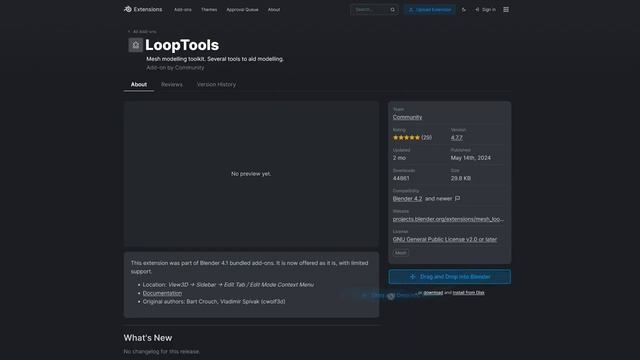The width and height of the screenshot is (640, 360).
Task: Click the published date May 14th, 2024
Action: click(471, 158)
